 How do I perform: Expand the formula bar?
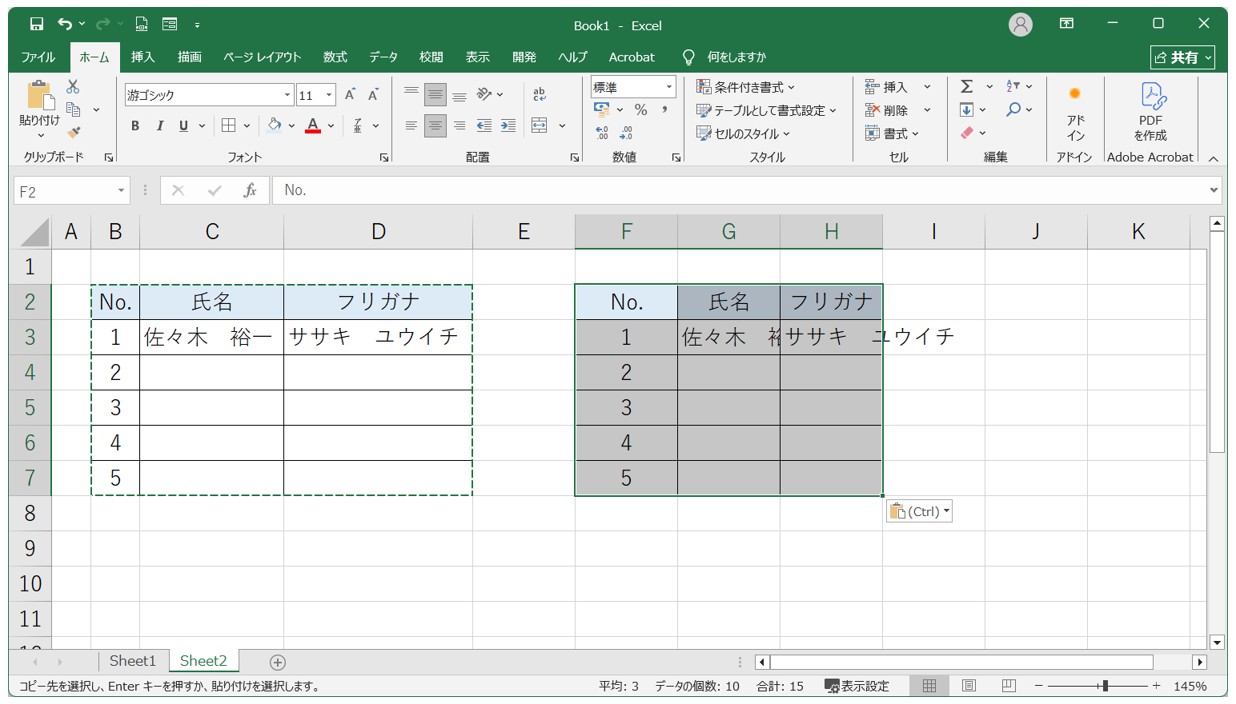1214,190
